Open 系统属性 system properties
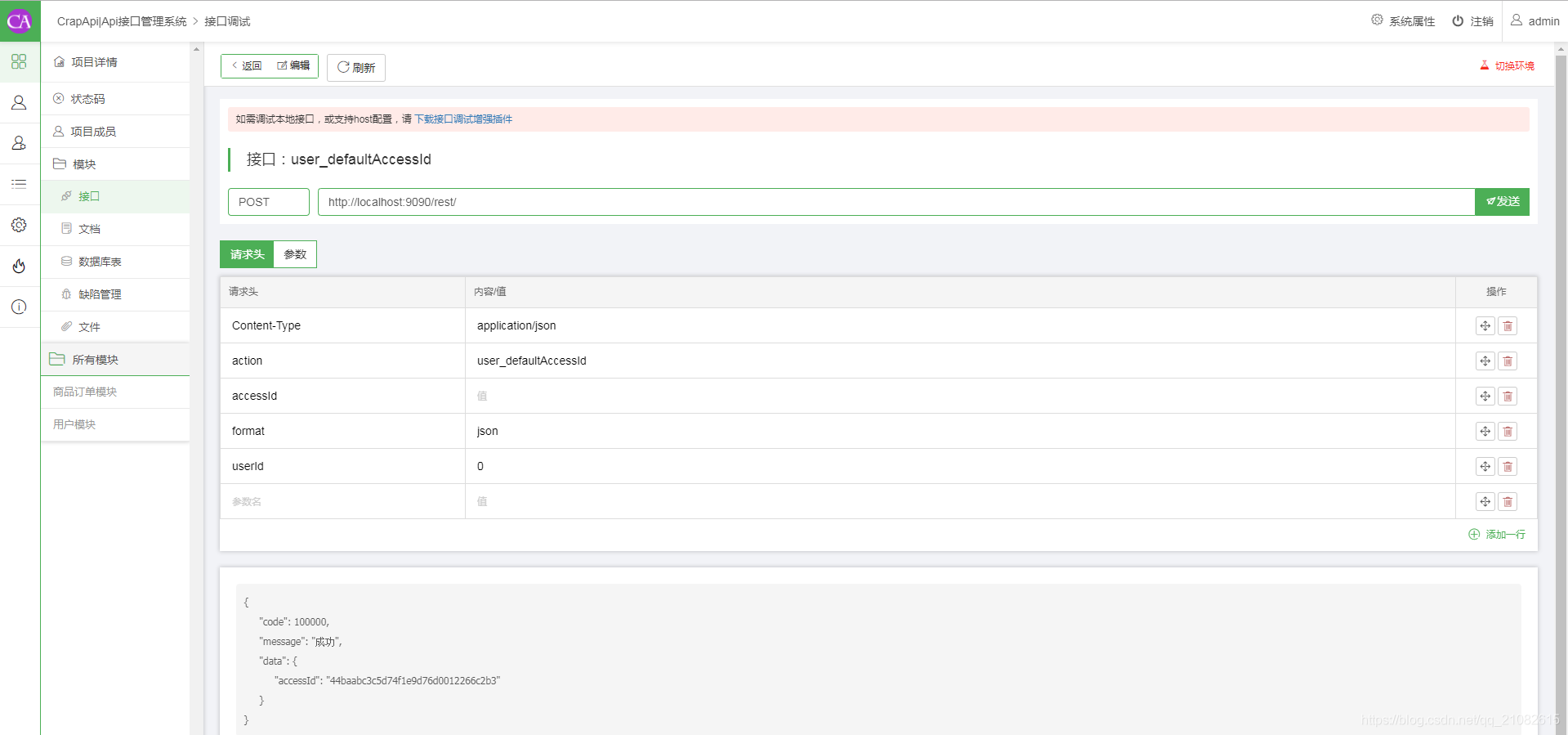Image resolution: width=1568 pixels, height=735 pixels. (1403, 21)
